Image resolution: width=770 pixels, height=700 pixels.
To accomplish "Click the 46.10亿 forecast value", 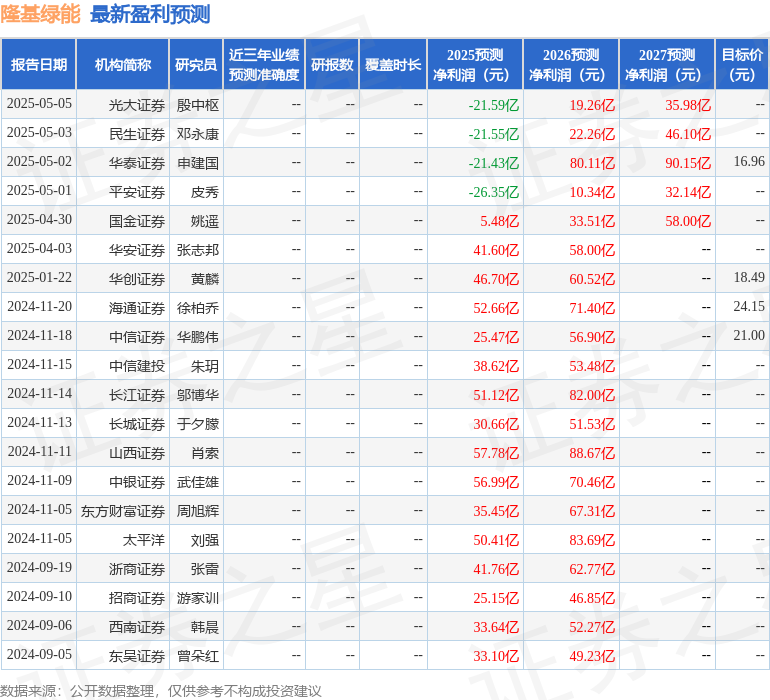I will [x=688, y=134].
